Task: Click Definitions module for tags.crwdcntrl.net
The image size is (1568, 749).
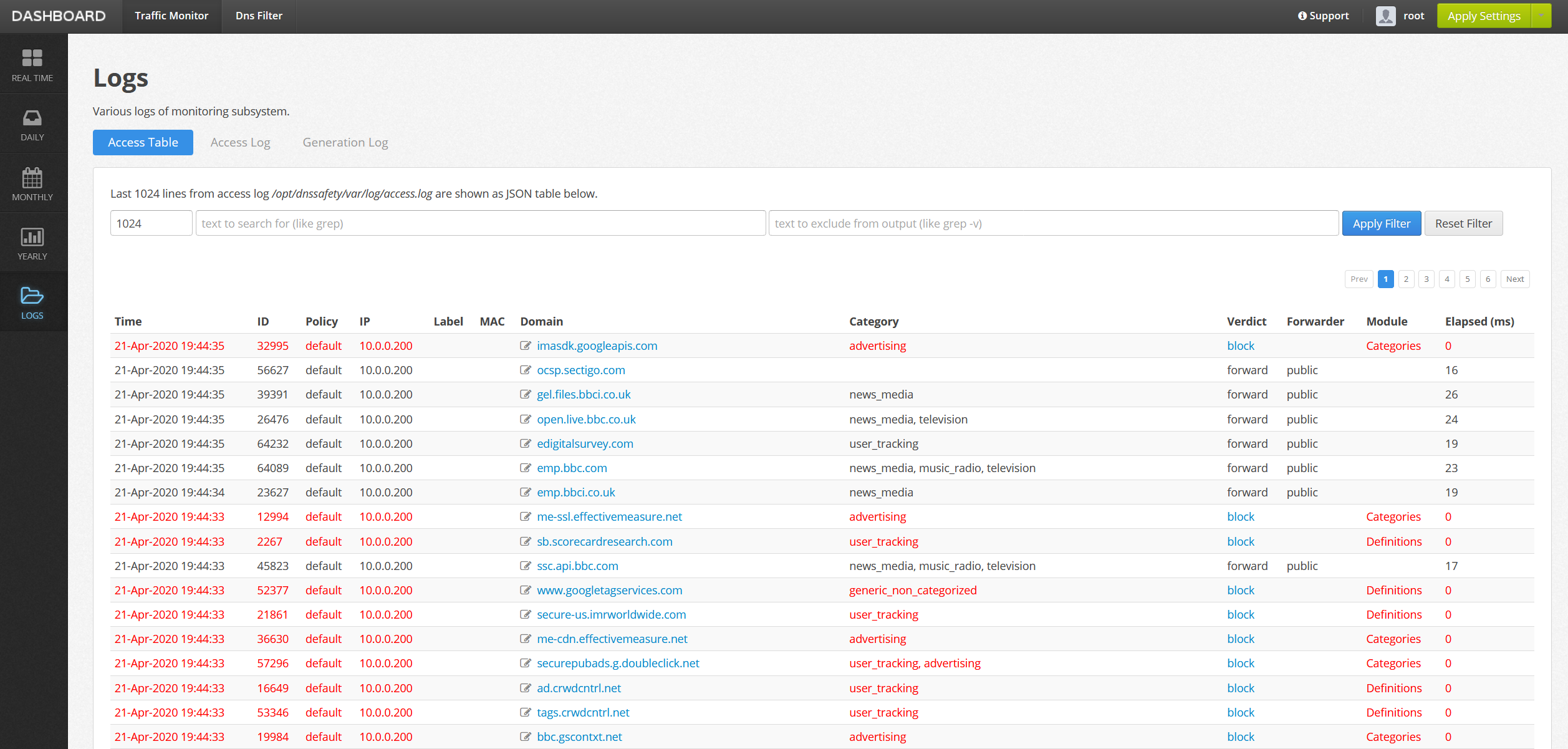Action: click(1393, 712)
